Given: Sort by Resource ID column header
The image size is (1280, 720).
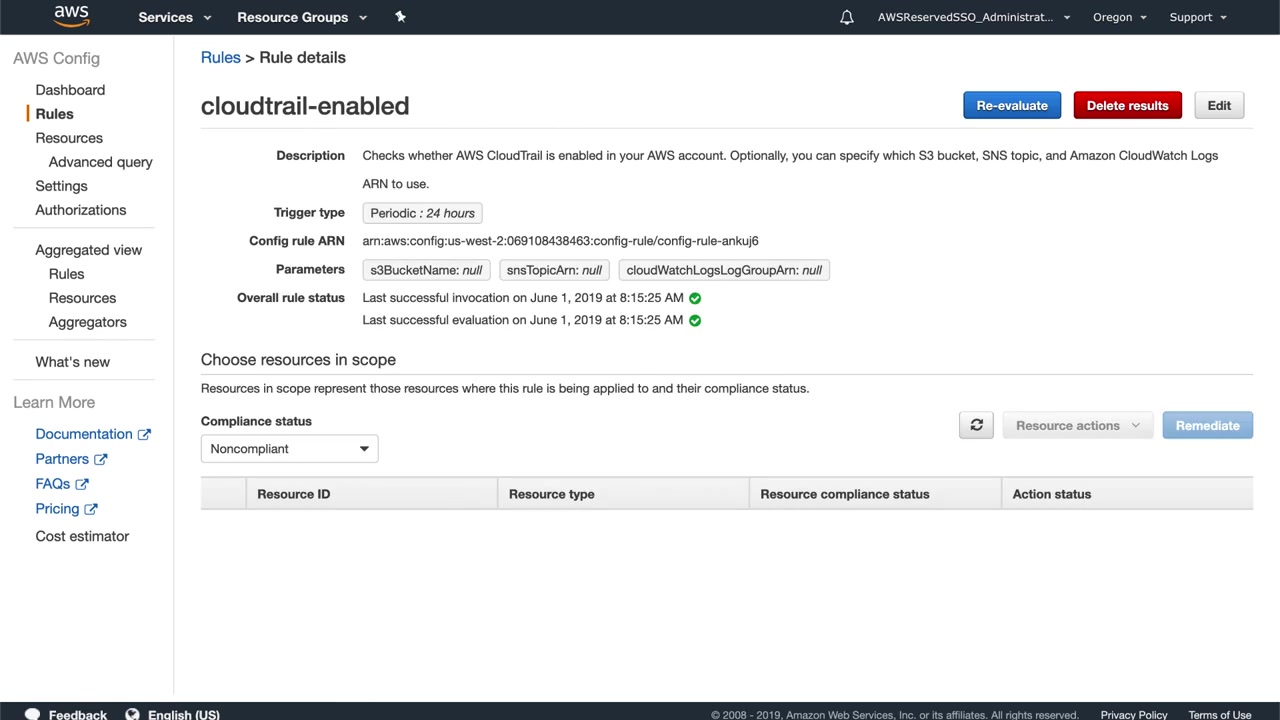Looking at the screenshot, I should tap(293, 494).
